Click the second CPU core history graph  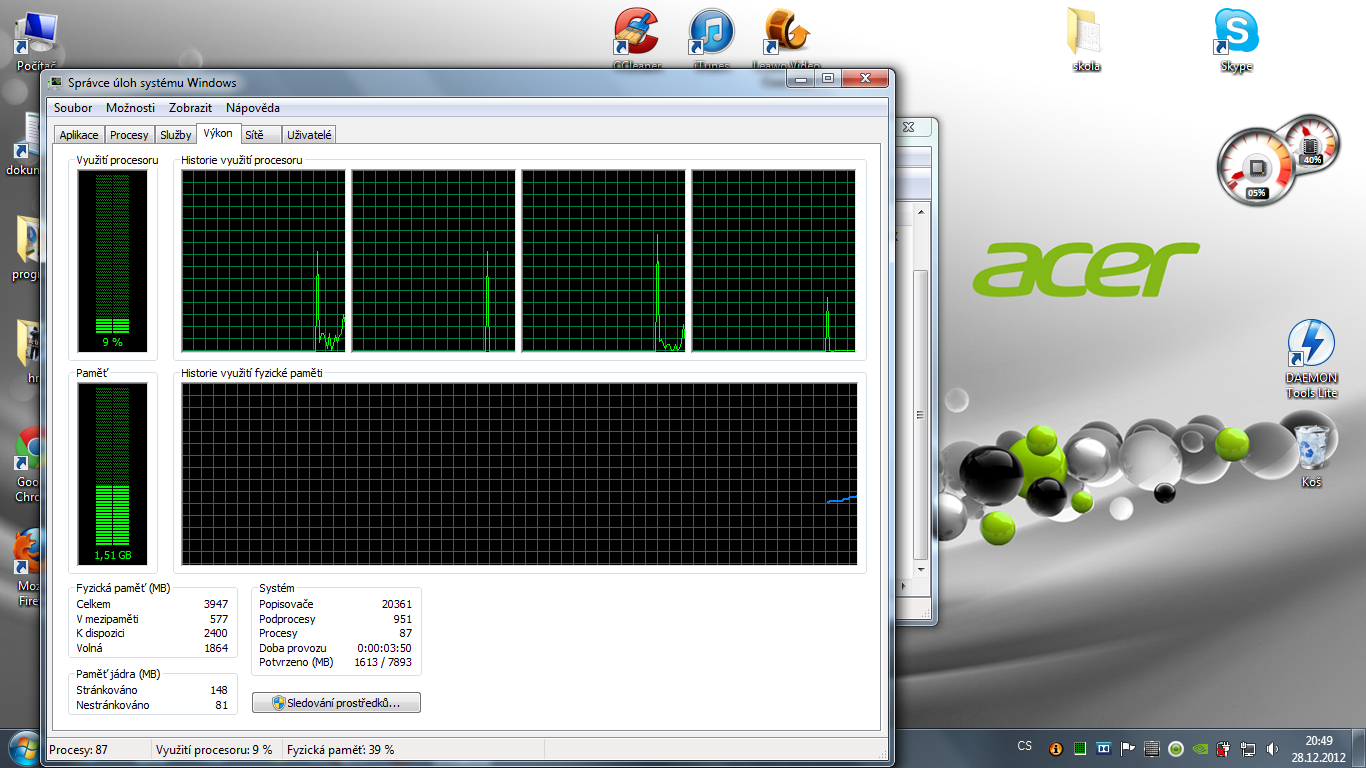tap(433, 261)
